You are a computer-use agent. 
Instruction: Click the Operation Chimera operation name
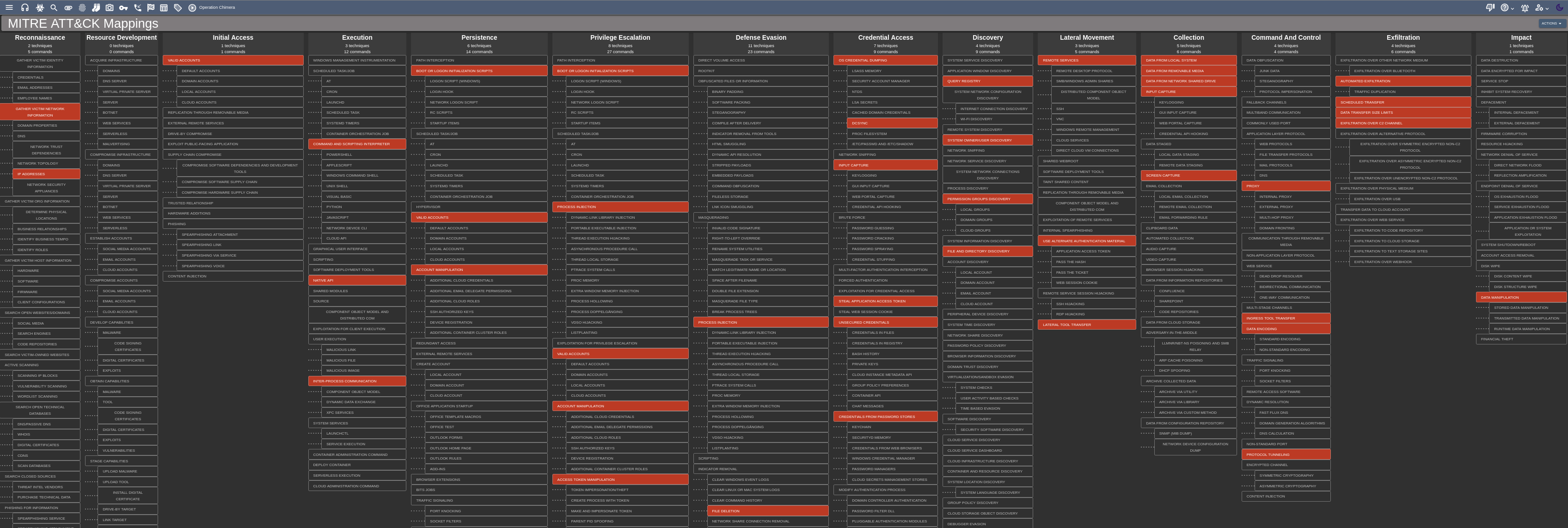click(x=217, y=7)
